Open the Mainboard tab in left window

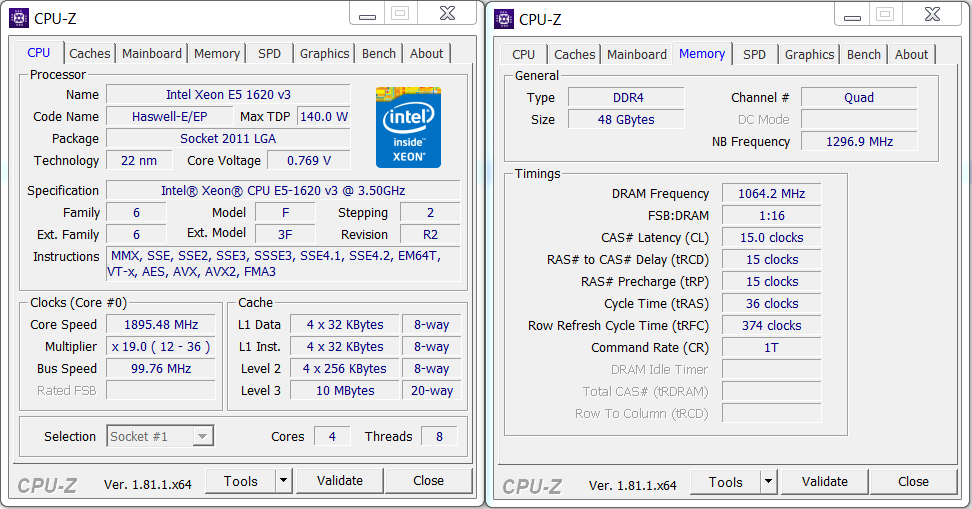(152, 54)
